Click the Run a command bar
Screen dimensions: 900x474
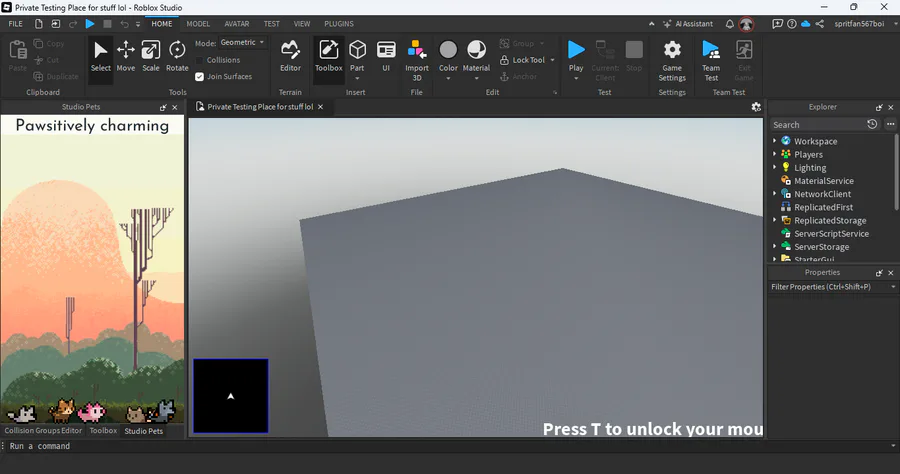[x=448, y=446]
